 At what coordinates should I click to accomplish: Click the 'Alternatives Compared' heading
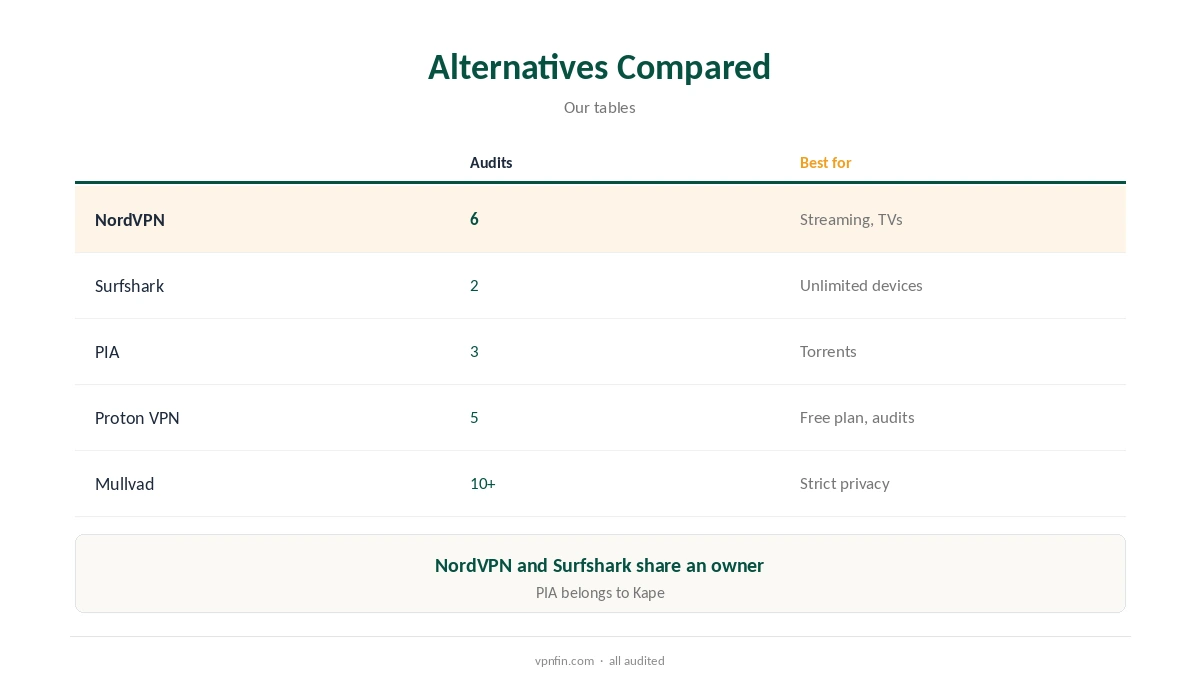point(599,67)
